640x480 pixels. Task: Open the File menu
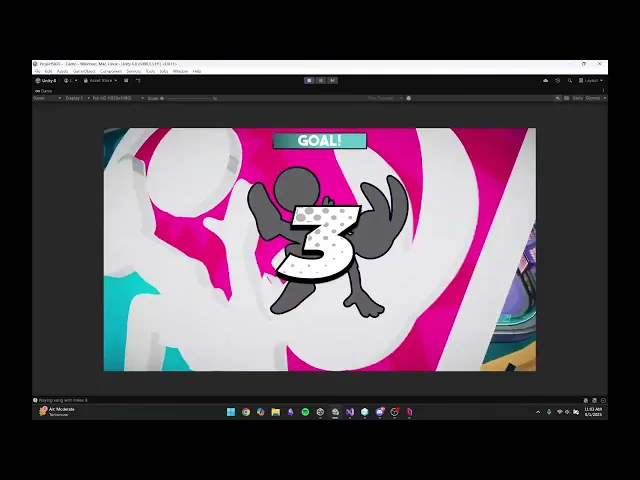(37, 71)
